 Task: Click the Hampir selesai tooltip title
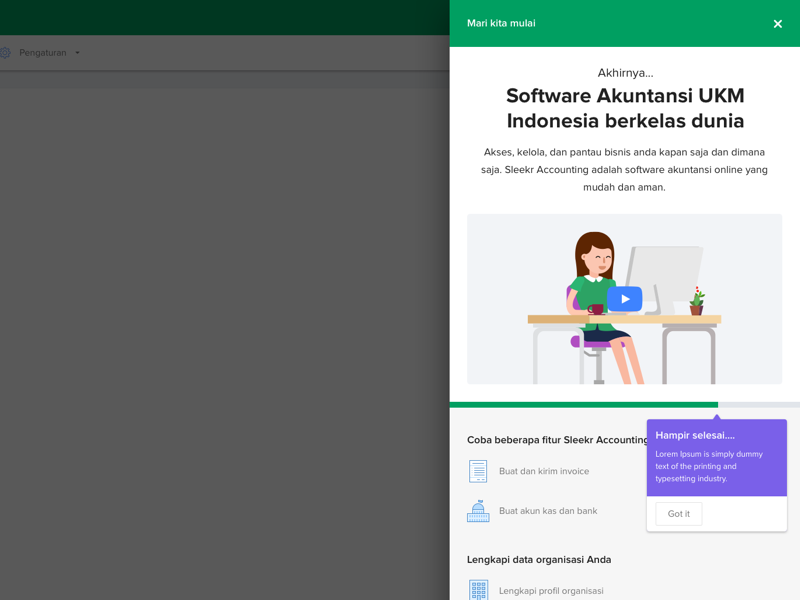(x=695, y=435)
